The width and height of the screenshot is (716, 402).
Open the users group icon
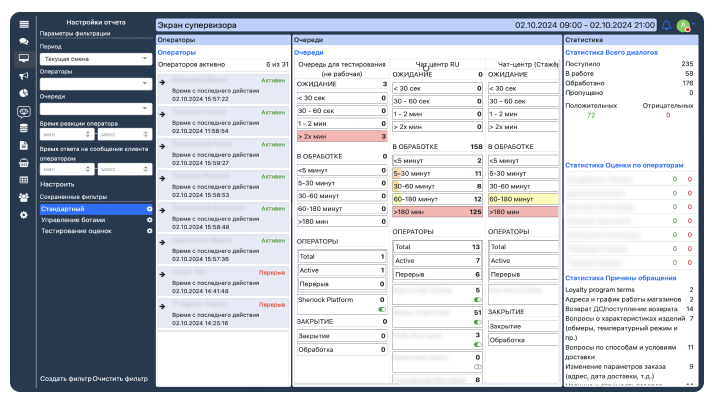pos(24,197)
